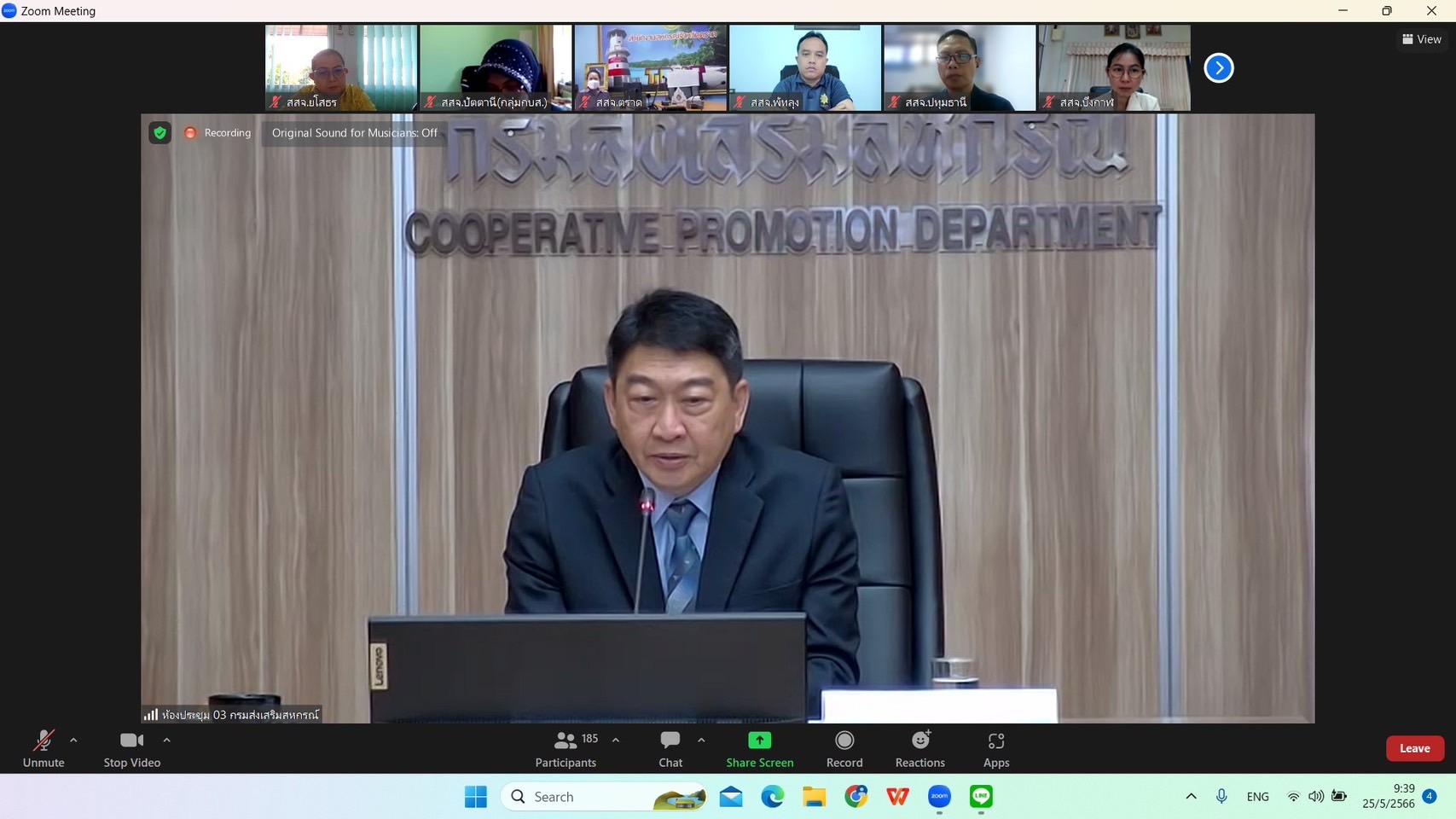Start recording with Record button
Viewport: 1456px width, 819px height.
coord(844,749)
